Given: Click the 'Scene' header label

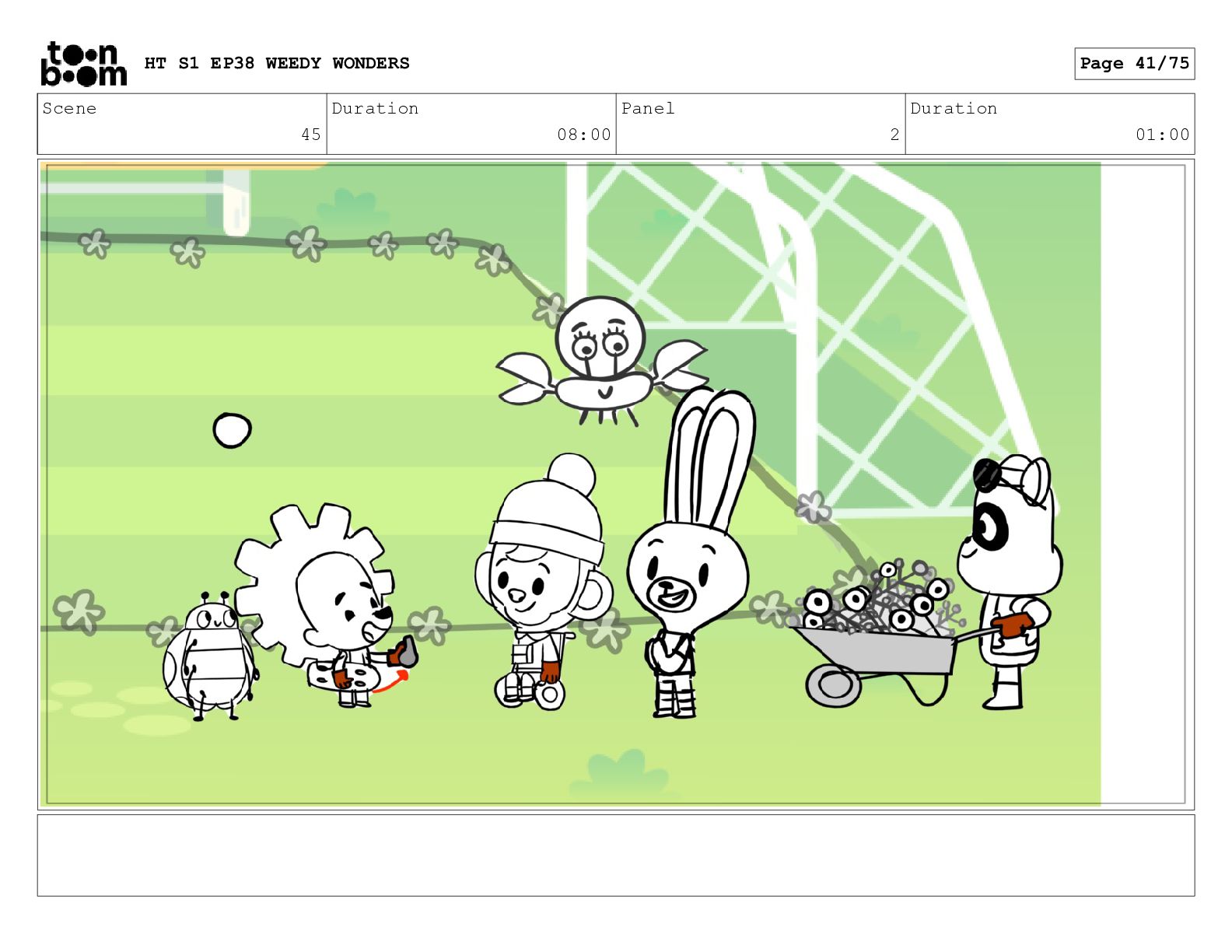Looking at the screenshot, I should coord(69,108).
